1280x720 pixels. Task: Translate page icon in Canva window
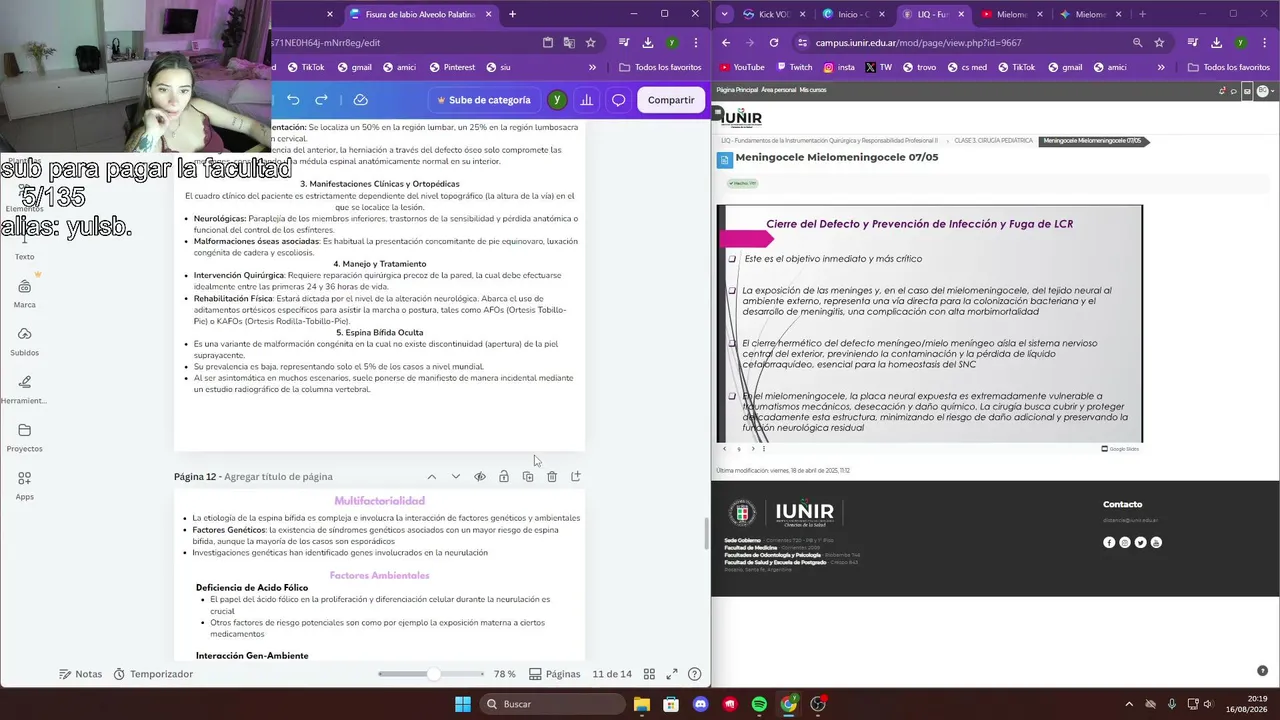569,43
